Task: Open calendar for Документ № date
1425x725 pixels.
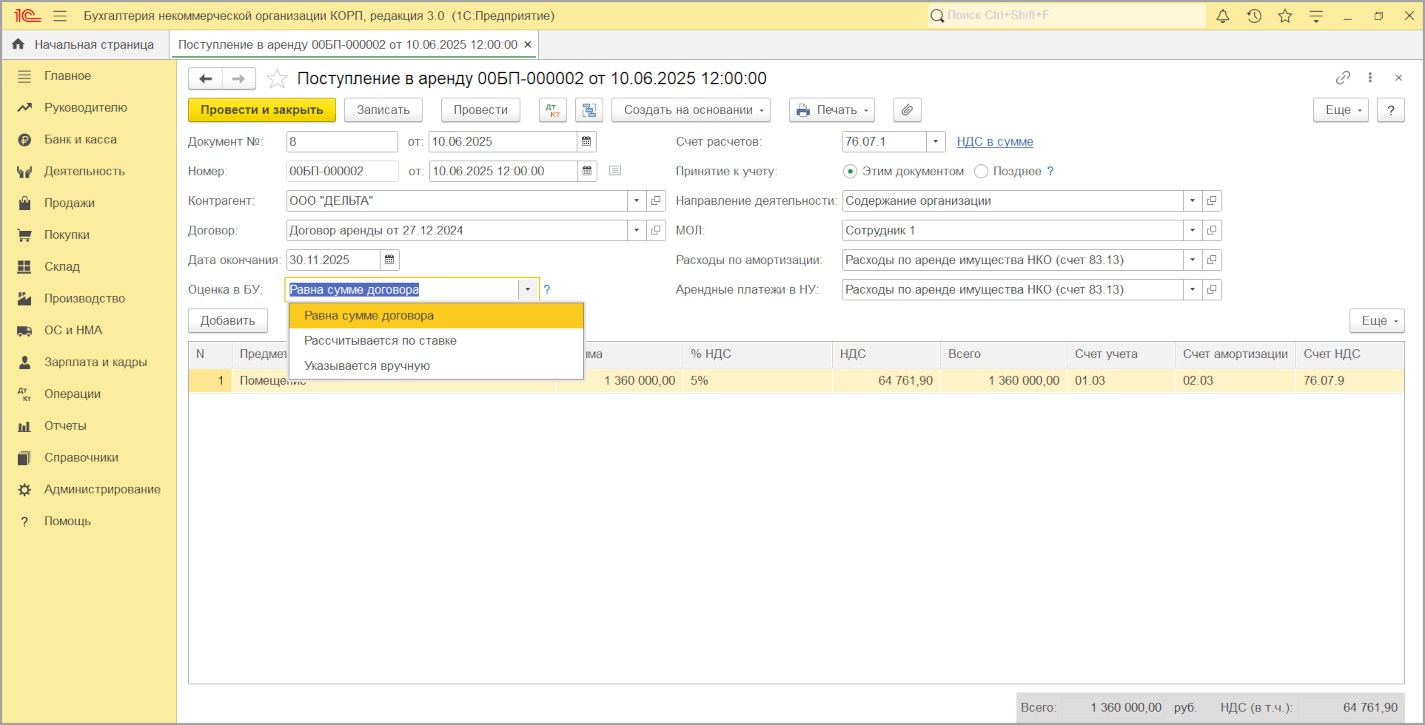Action: [587, 141]
